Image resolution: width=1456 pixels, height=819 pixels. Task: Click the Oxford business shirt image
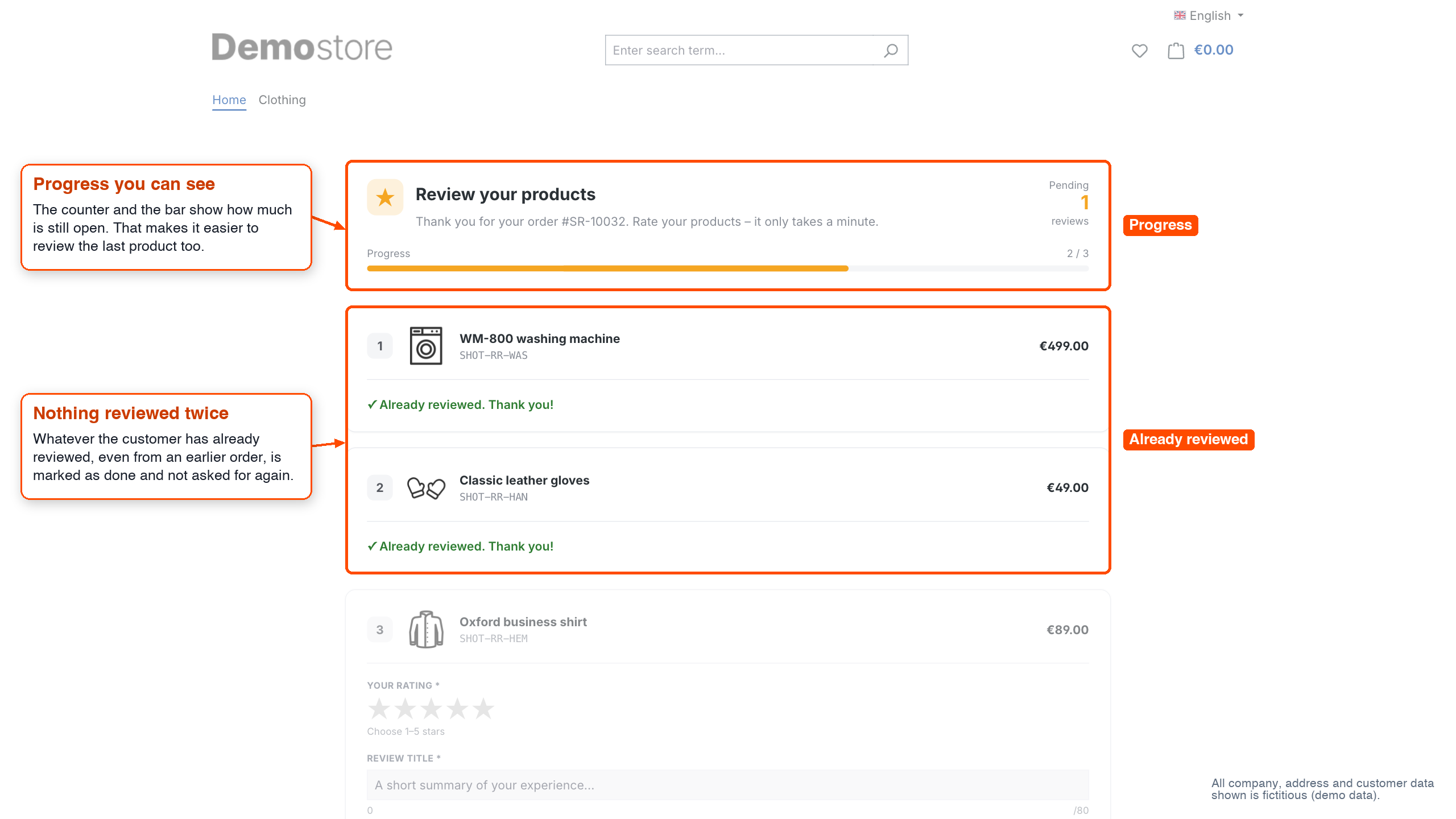click(x=426, y=630)
